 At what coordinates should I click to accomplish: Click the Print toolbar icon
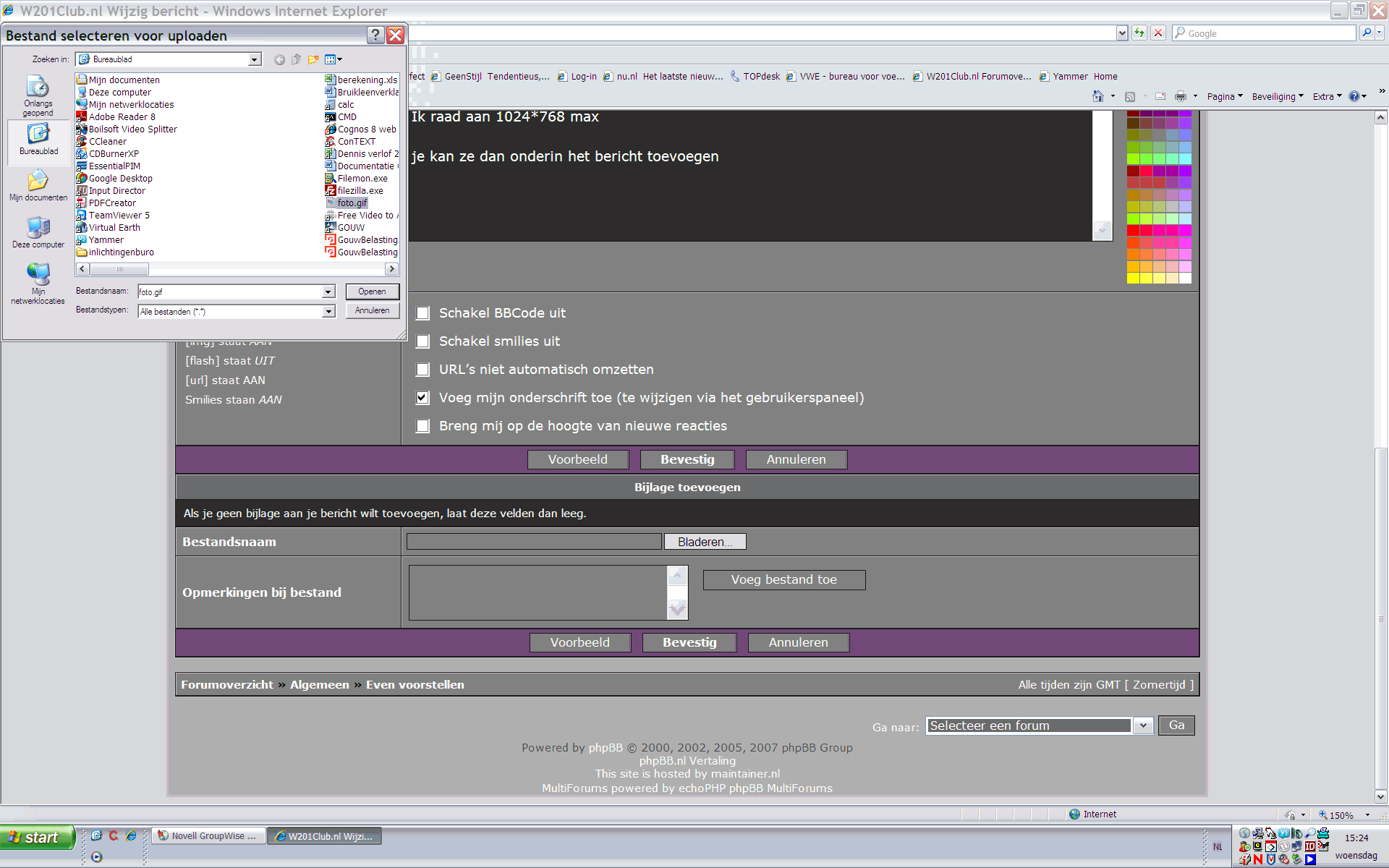pyautogui.click(x=1181, y=96)
